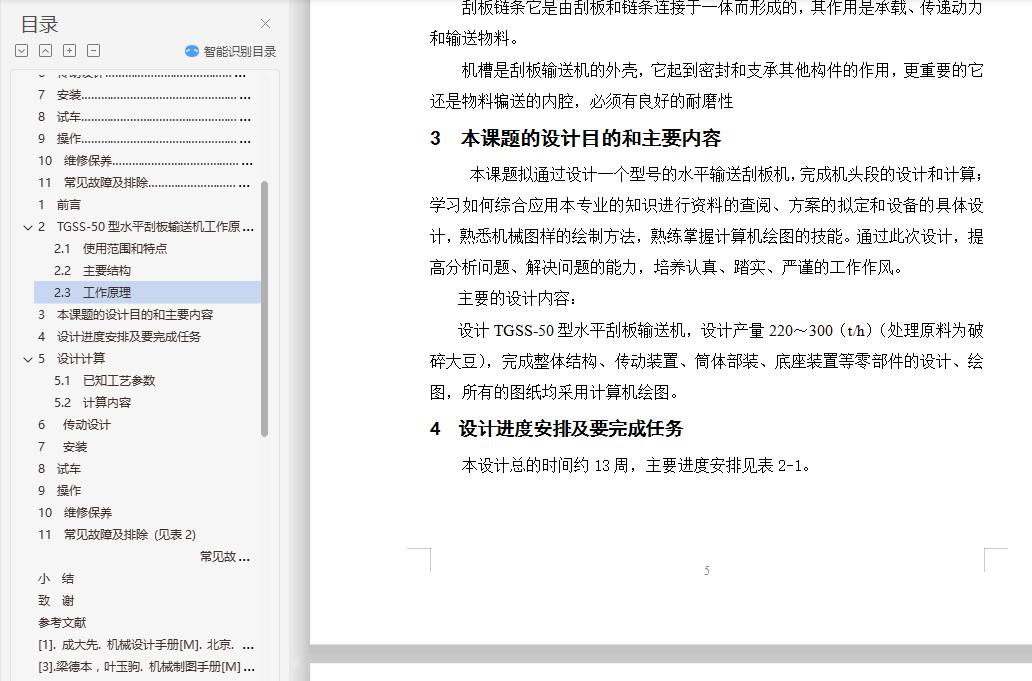Select outline entry 2 TGSS-50 型水平刮板输送机工作原
1032x681 pixels.
[145, 226]
